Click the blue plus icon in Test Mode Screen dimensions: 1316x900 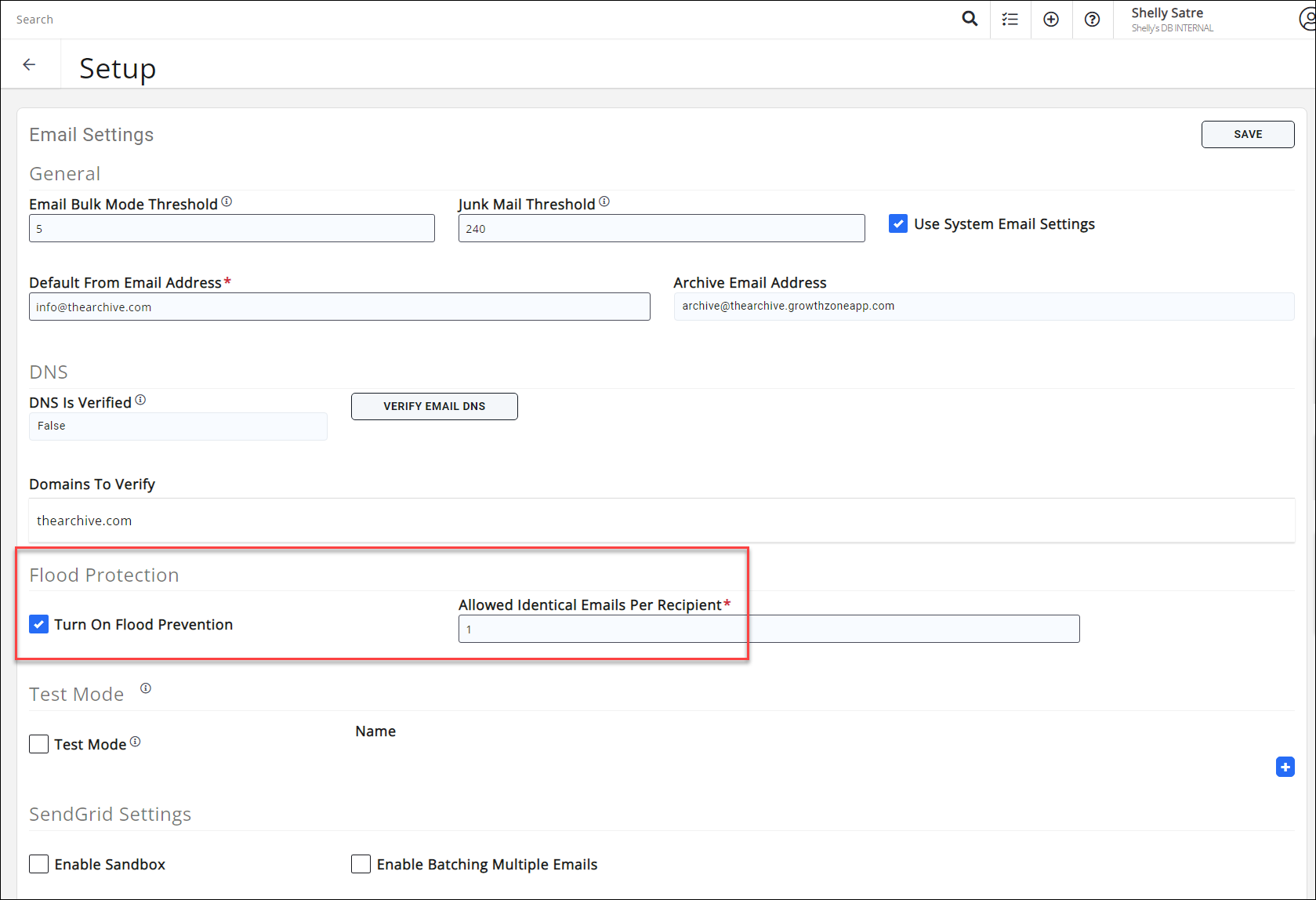tap(1285, 767)
